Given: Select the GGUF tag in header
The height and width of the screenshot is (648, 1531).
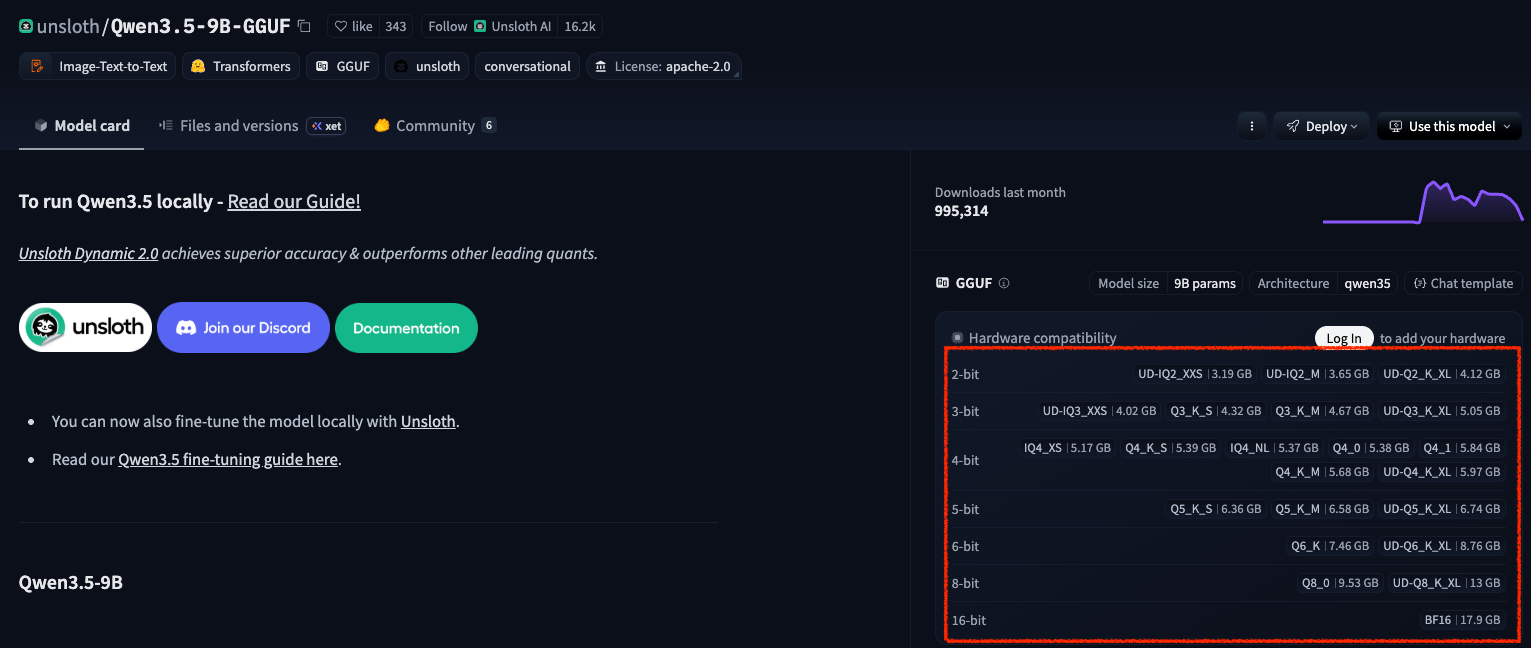Looking at the screenshot, I should (x=343, y=66).
